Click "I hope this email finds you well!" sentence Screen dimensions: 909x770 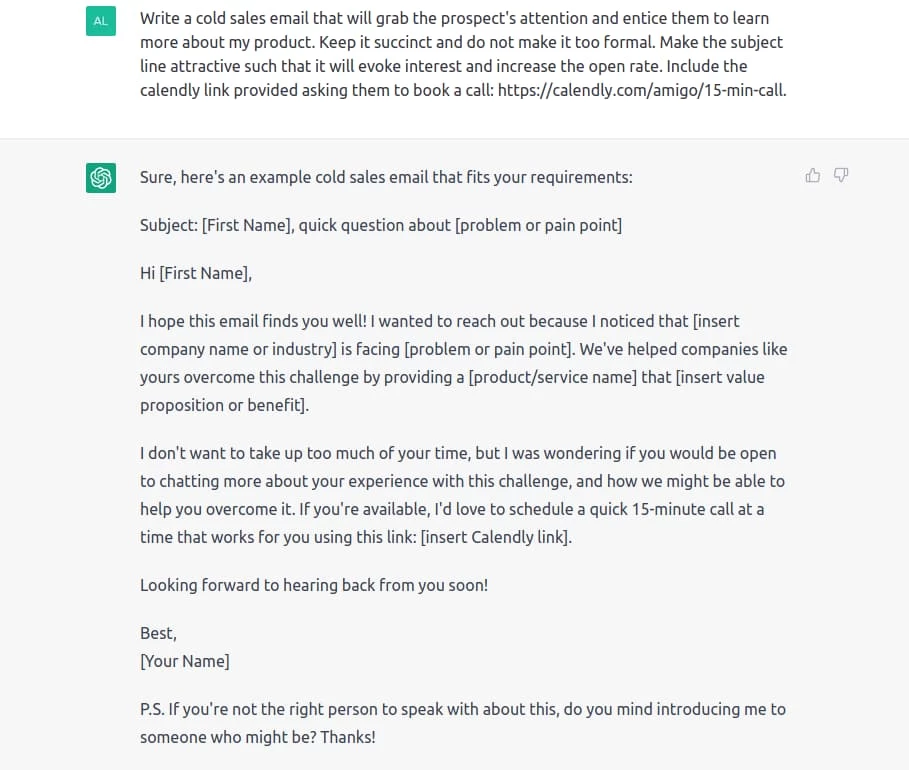(253, 321)
